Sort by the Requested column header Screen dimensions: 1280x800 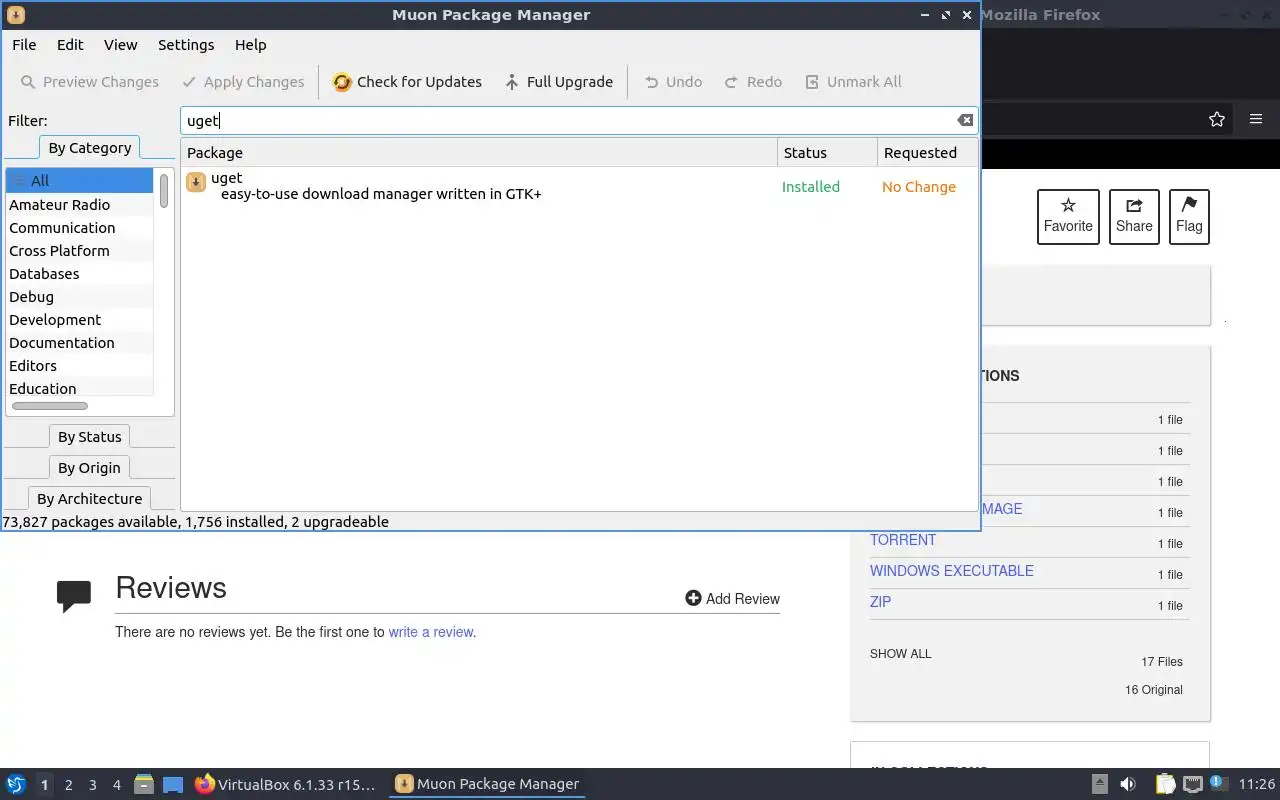927,153
